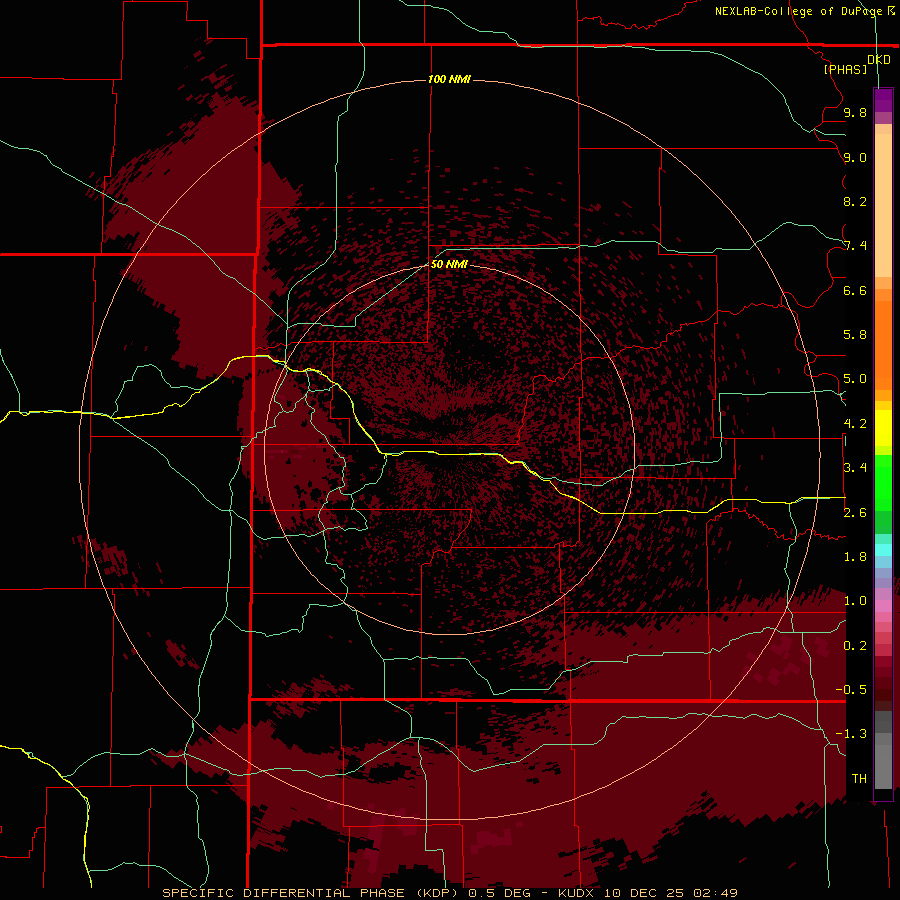Viewport: 900px width, 900px height.
Task: Click the 8.2 value on the color scale
Action: click(855, 201)
